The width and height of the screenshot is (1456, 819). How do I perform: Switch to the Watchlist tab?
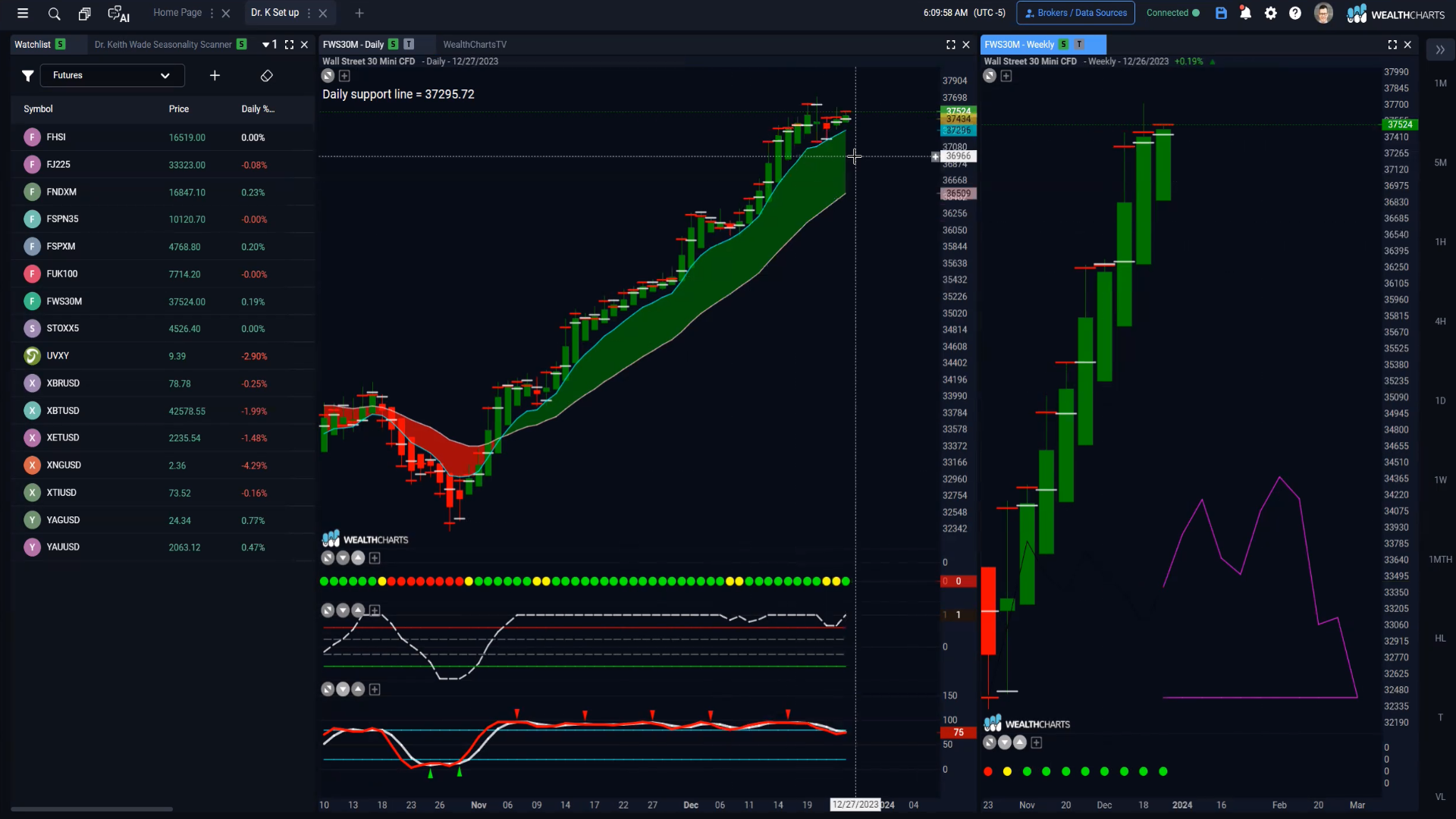pyautogui.click(x=33, y=45)
